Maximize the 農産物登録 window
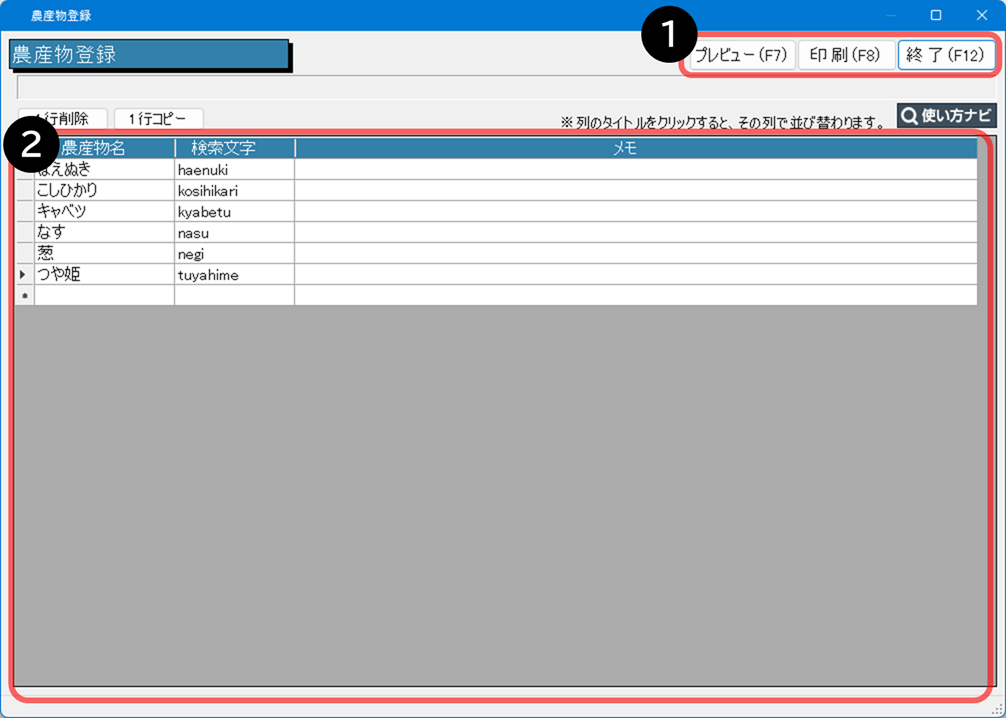The width and height of the screenshot is (1006, 718). coord(935,15)
